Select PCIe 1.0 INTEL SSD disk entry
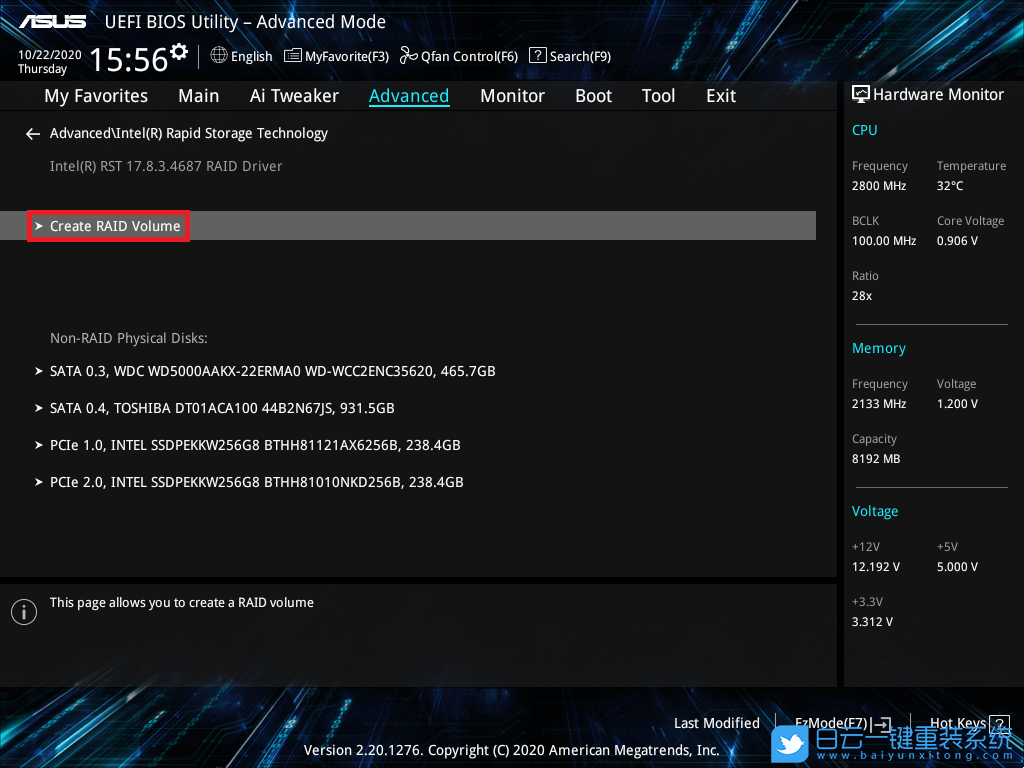 pos(255,445)
